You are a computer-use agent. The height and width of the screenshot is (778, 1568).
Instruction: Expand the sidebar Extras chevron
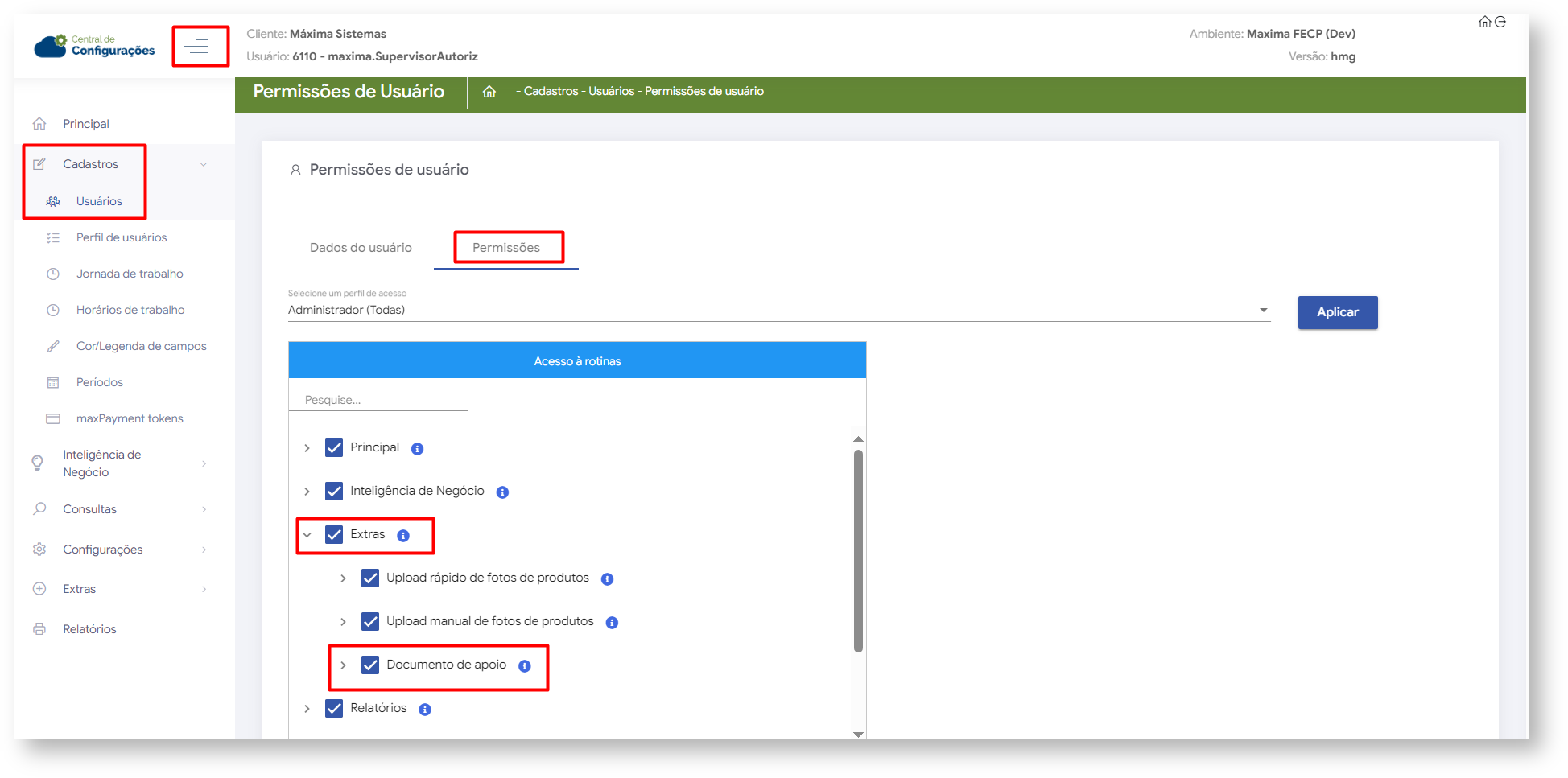[204, 589]
